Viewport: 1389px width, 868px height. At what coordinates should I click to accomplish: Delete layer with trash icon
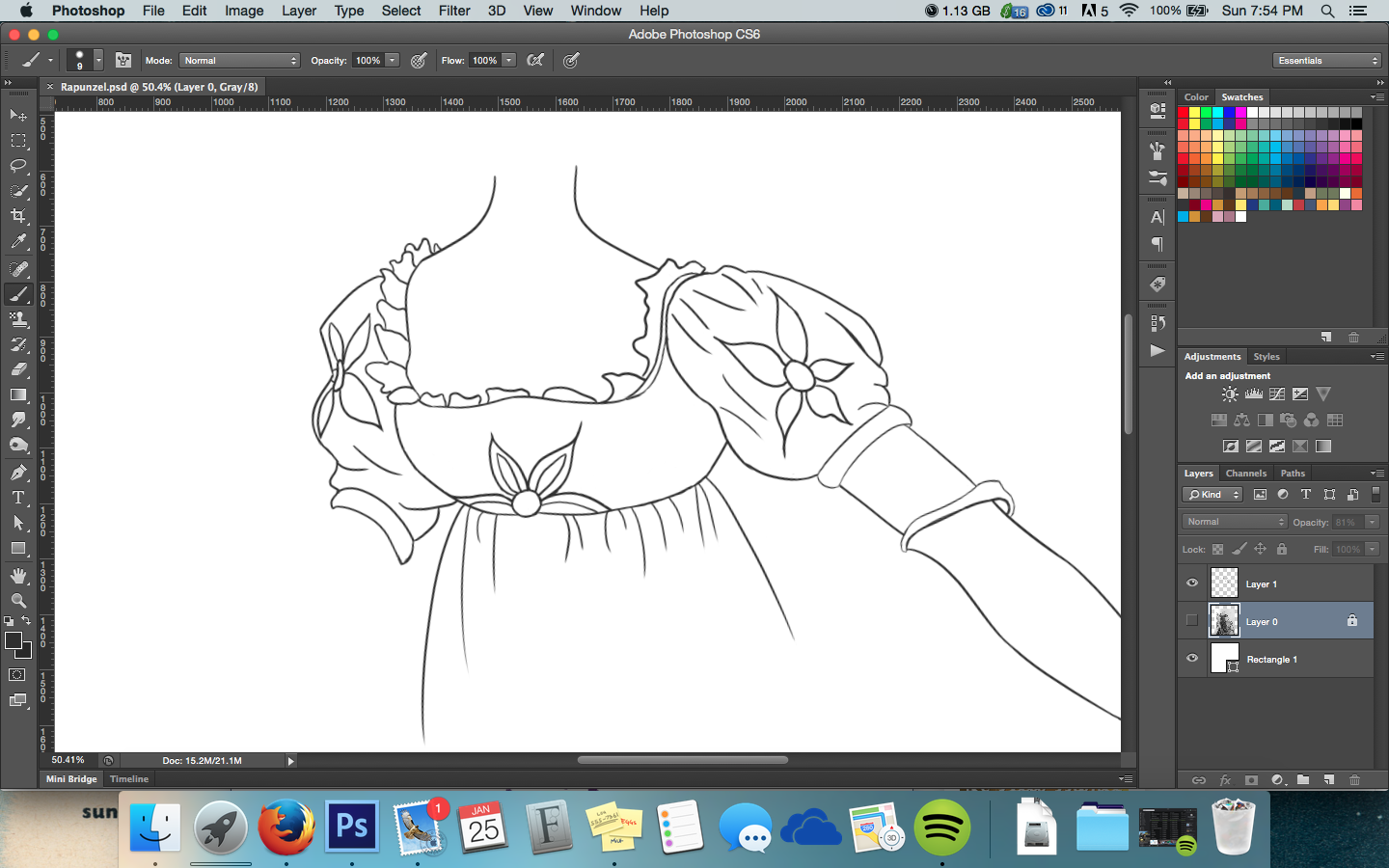point(1354,780)
